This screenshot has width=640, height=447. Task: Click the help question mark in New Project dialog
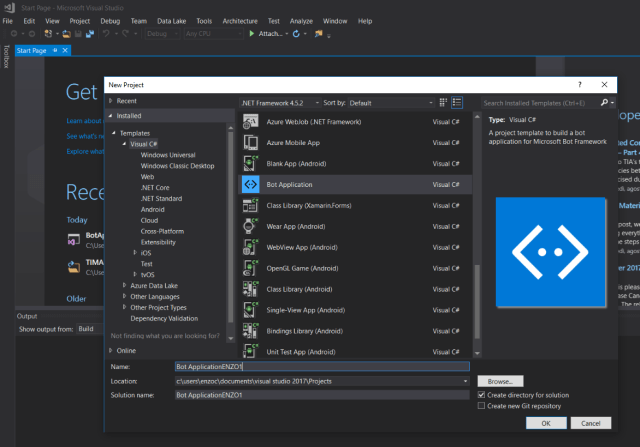(x=580, y=85)
